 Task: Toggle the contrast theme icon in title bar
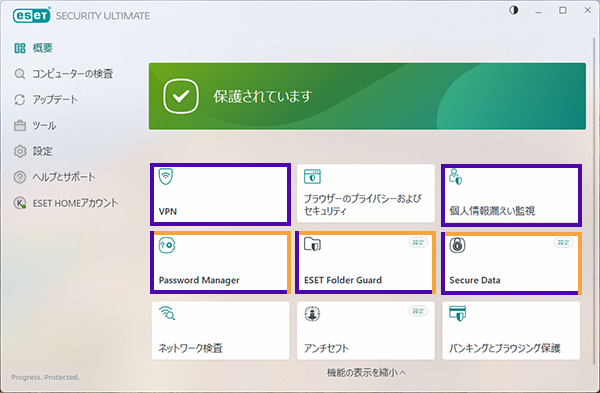click(514, 10)
